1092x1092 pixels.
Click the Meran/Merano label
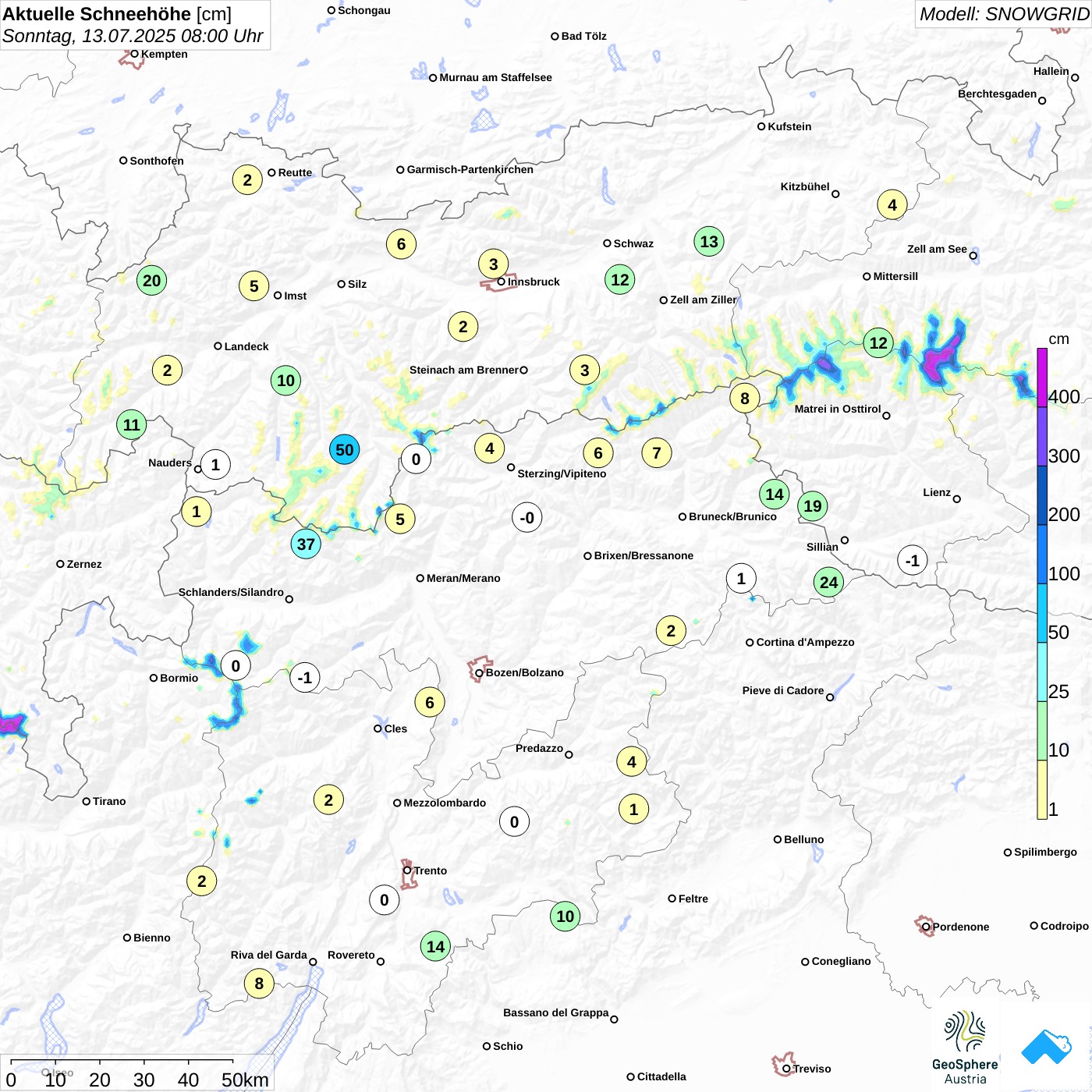[463, 578]
